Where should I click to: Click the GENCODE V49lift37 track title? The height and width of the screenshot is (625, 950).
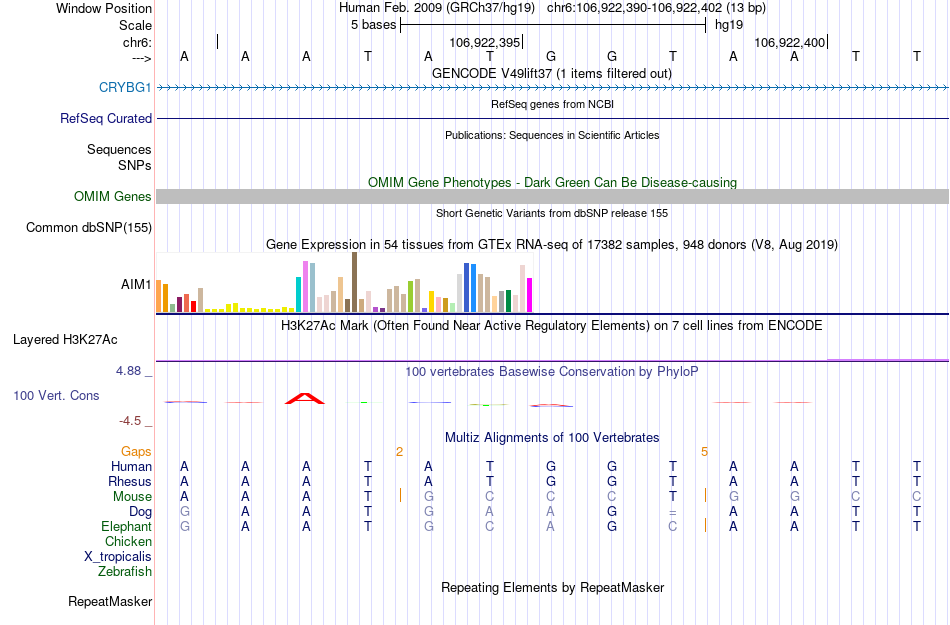551,73
